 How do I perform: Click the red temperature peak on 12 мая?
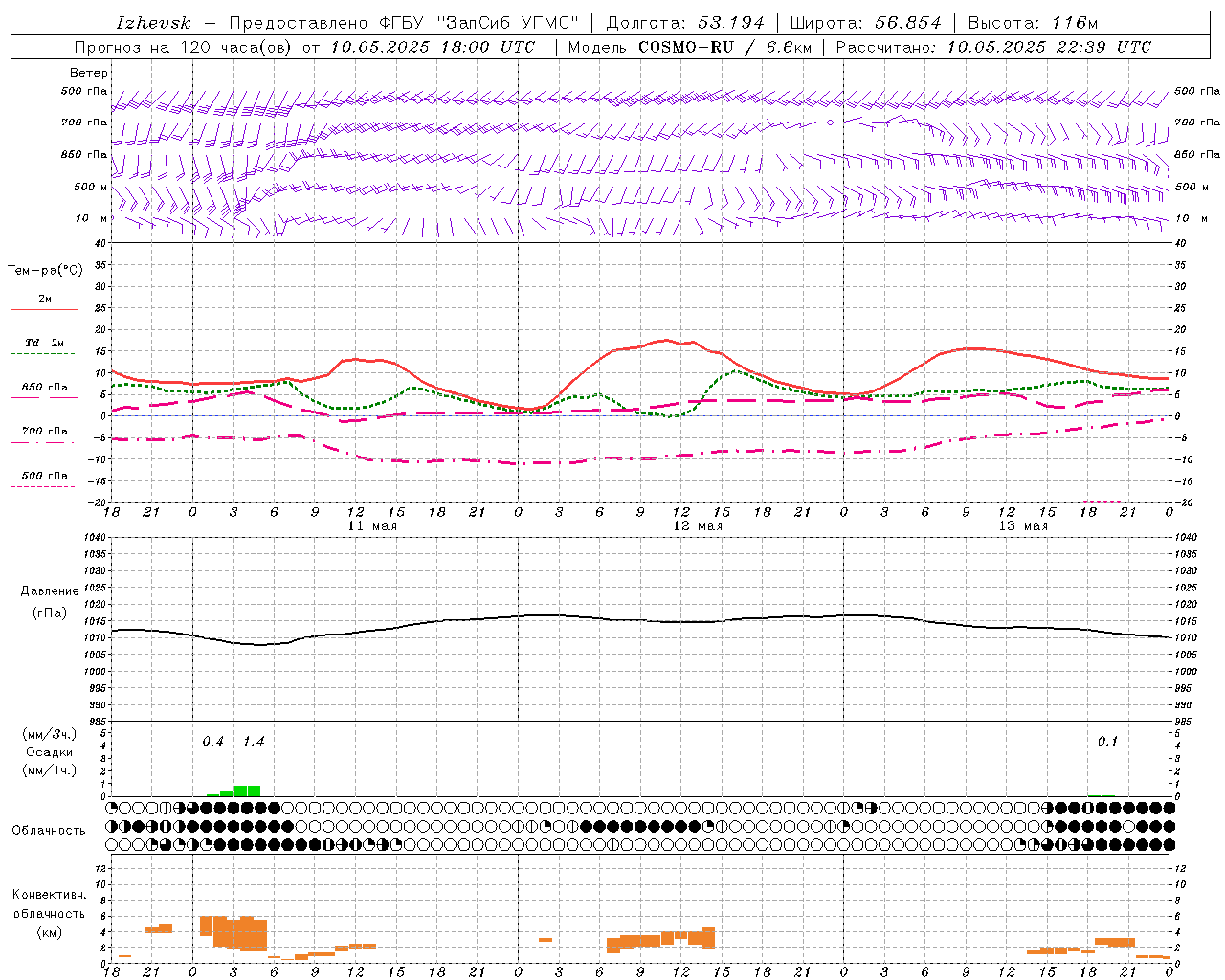click(667, 340)
